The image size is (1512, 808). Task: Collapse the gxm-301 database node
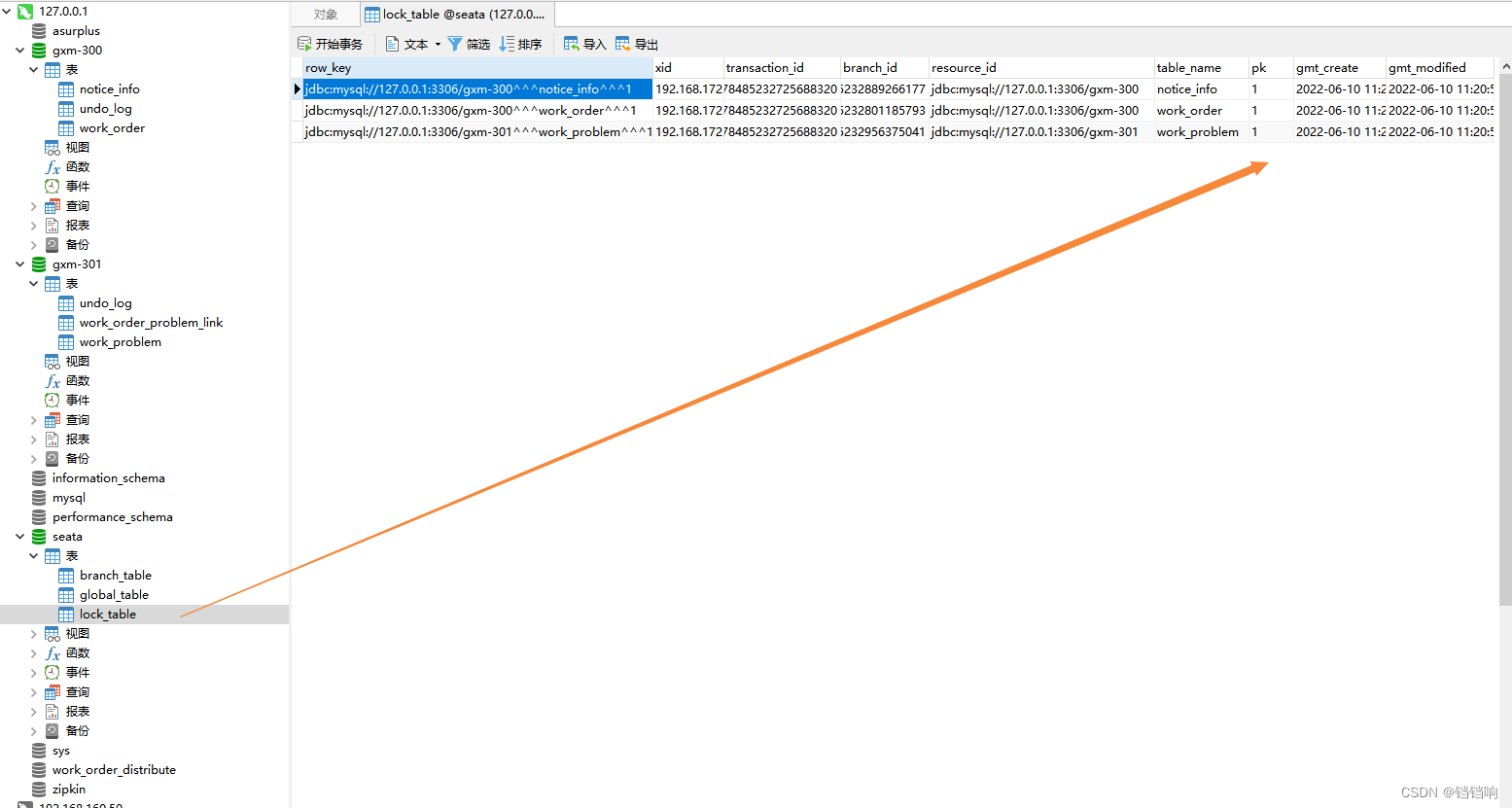(19, 264)
